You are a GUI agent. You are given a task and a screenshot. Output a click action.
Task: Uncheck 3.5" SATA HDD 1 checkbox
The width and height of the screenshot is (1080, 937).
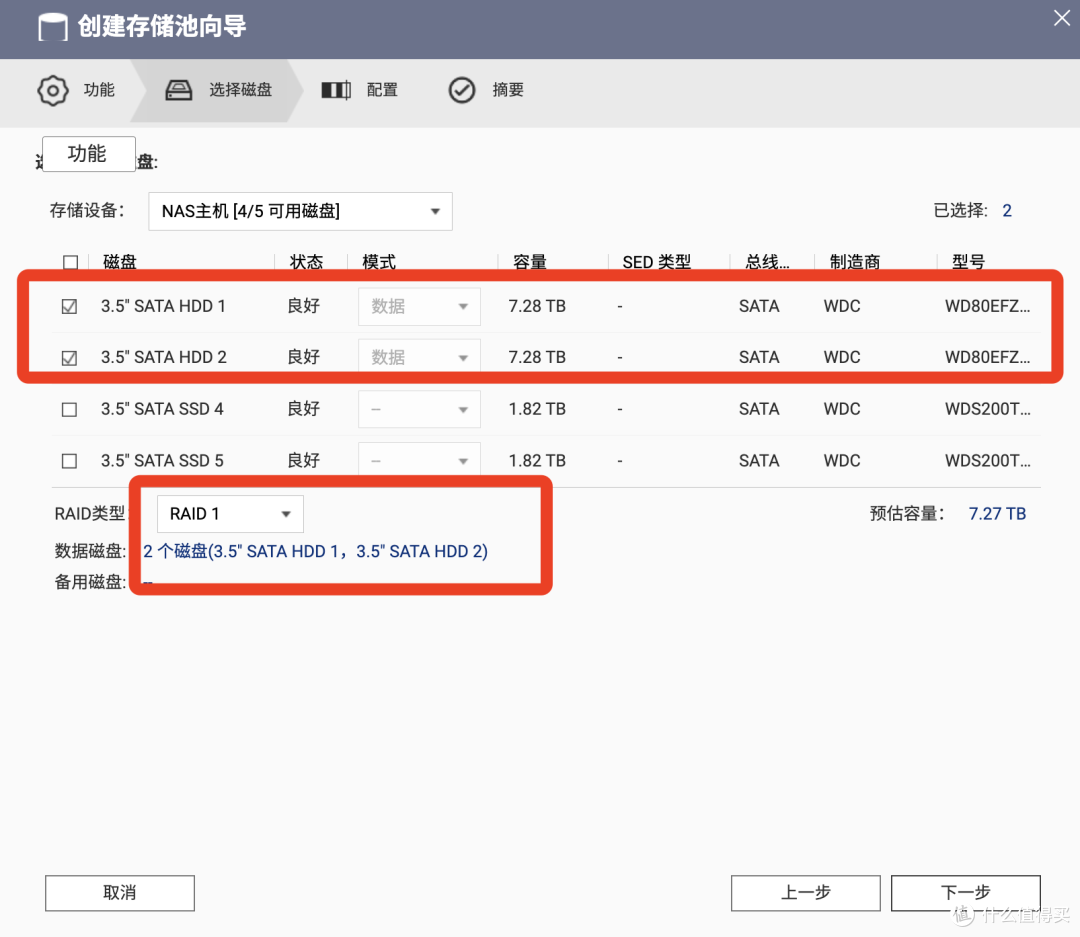(70, 307)
